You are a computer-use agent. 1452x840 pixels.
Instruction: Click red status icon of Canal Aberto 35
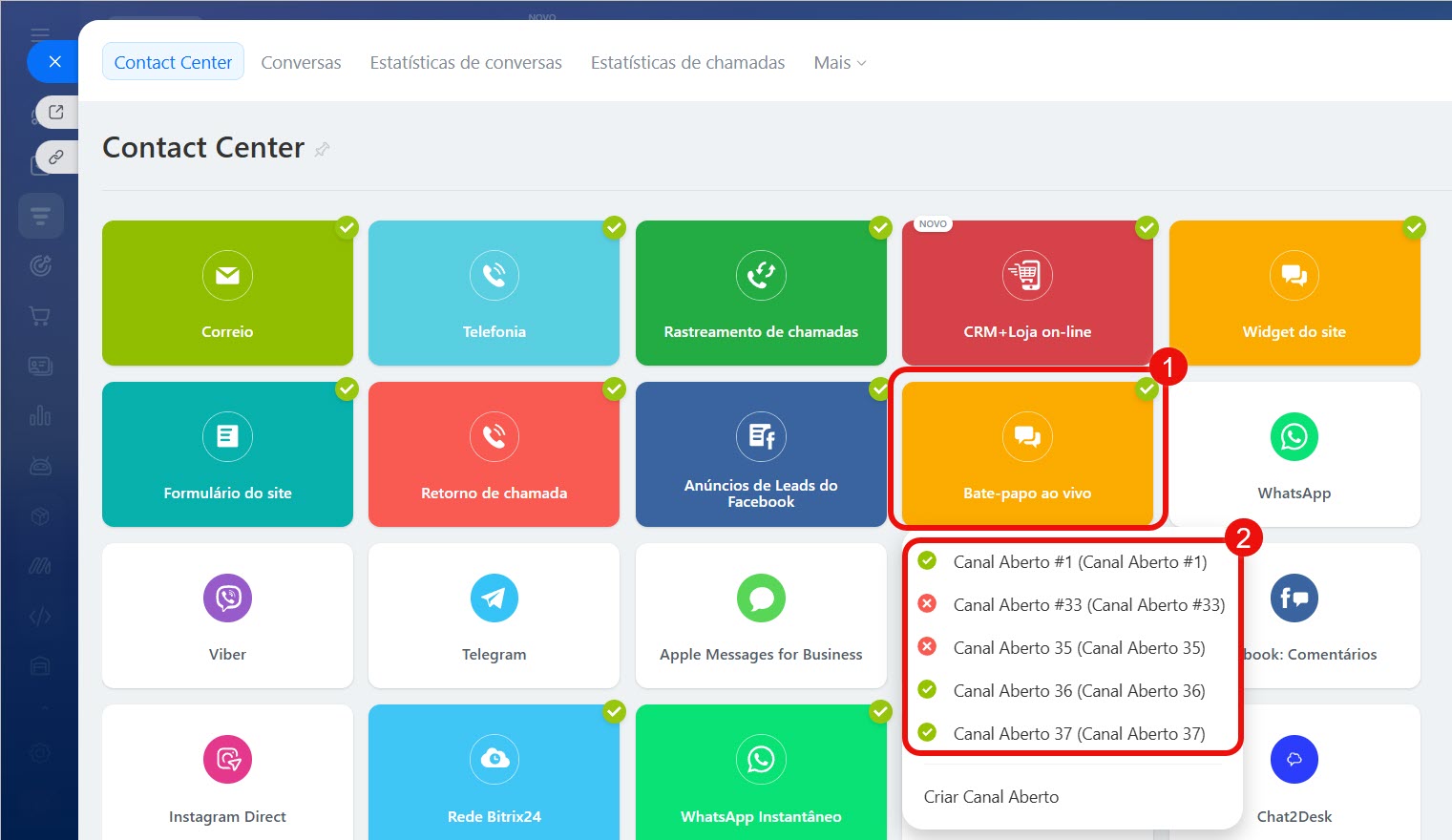click(927, 647)
